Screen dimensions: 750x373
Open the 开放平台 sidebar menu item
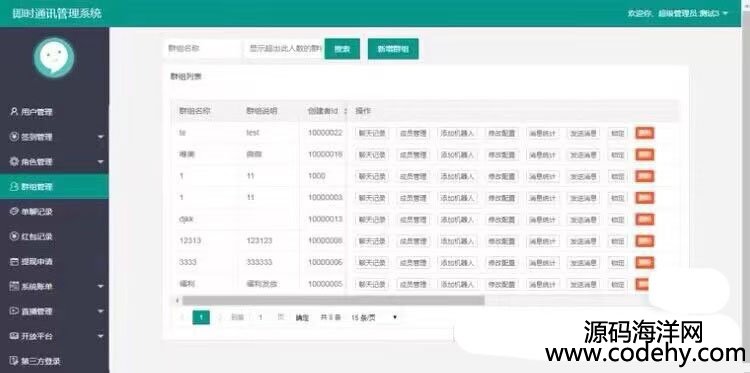tap(54, 336)
